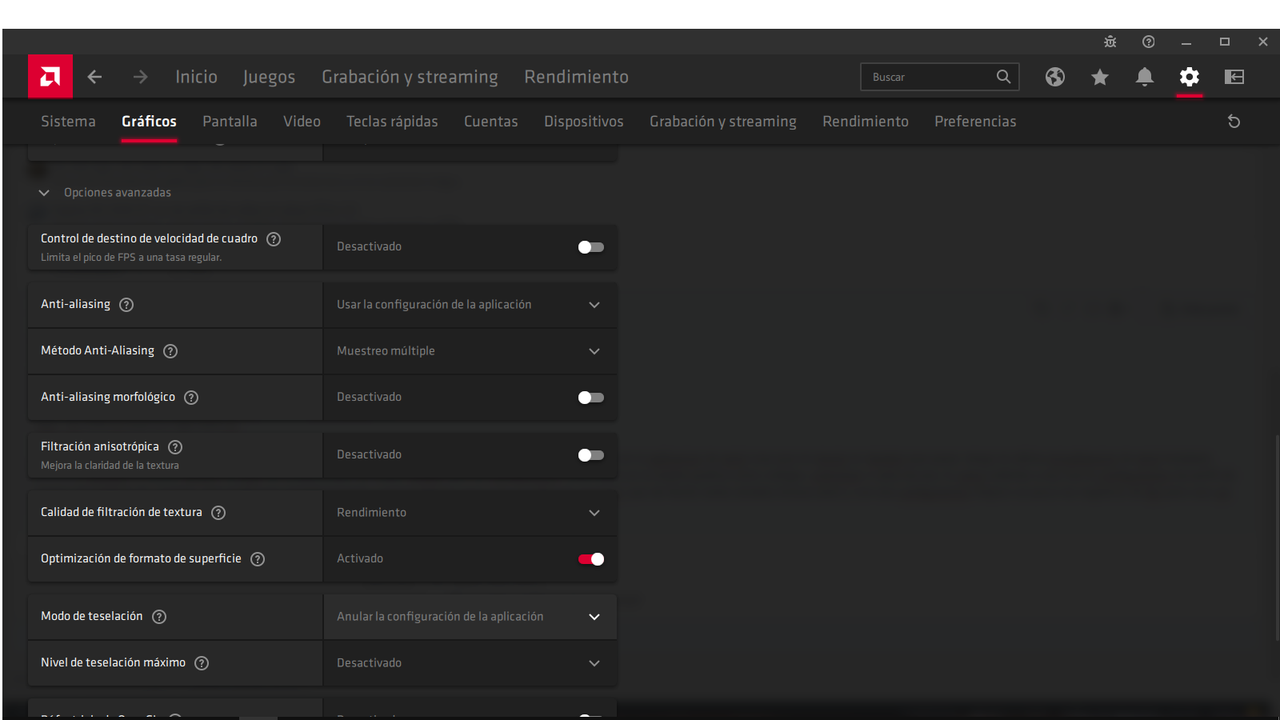The image size is (1280, 720).
Task: Reset graphics settings with the undo icon
Action: pos(1234,121)
